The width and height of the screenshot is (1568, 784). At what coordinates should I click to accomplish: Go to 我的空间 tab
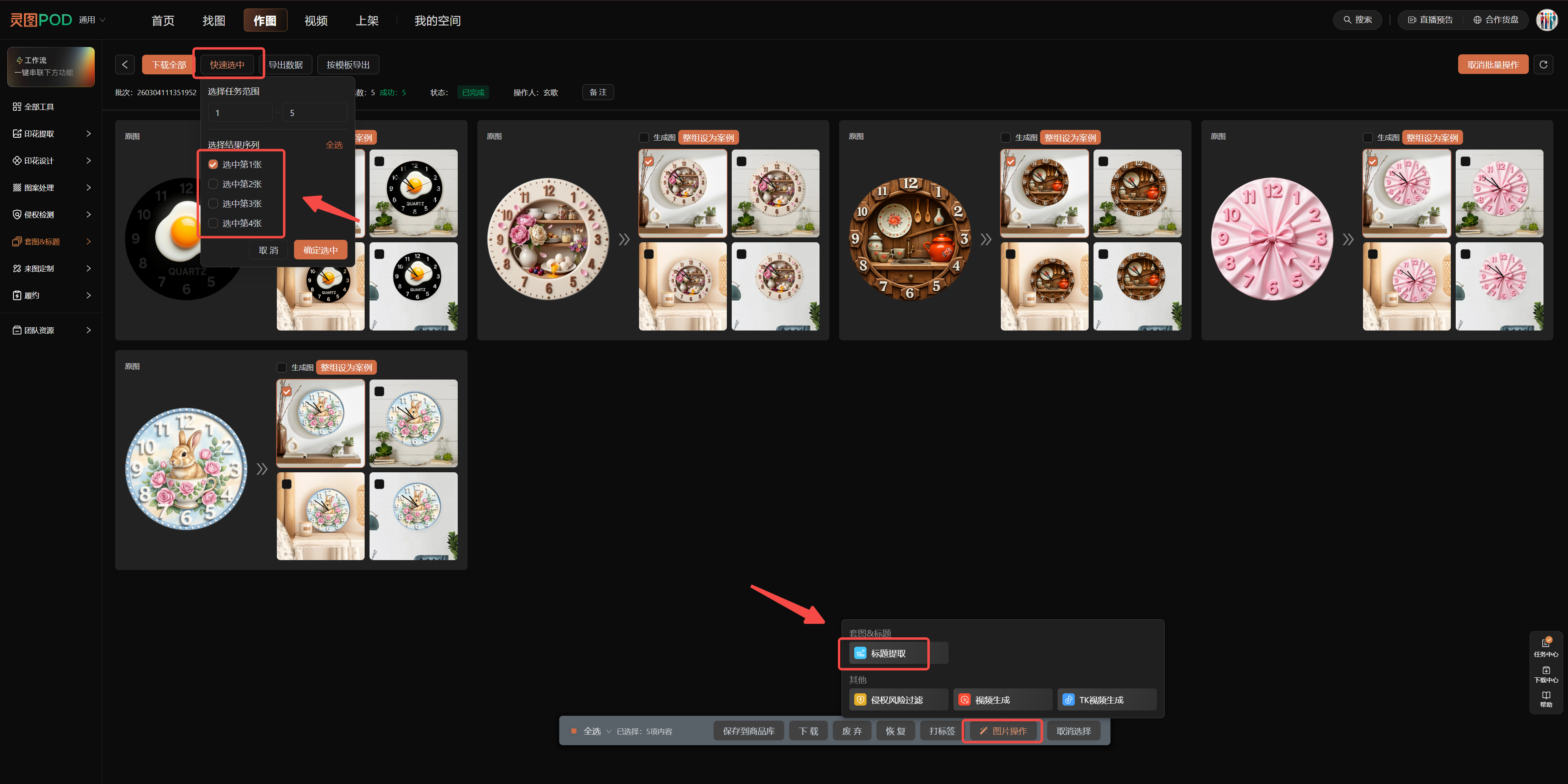437,21
